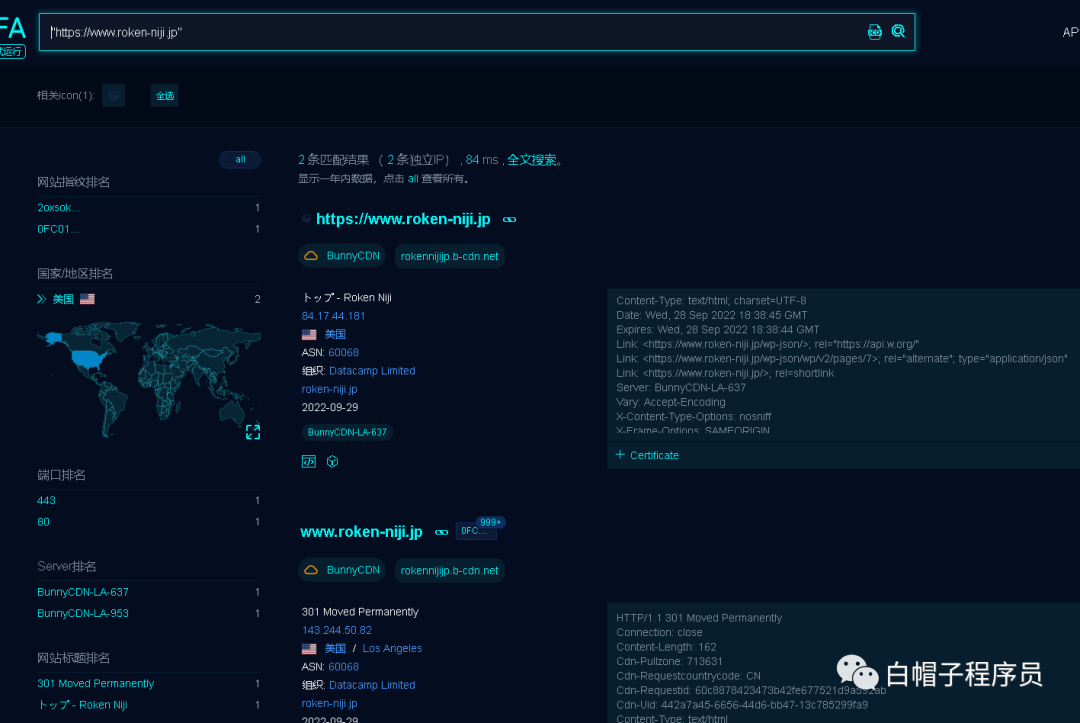Click rokennijijp.b-cdn.net tag in first result
Screen dimensions: 1080x723
point(450,256)
